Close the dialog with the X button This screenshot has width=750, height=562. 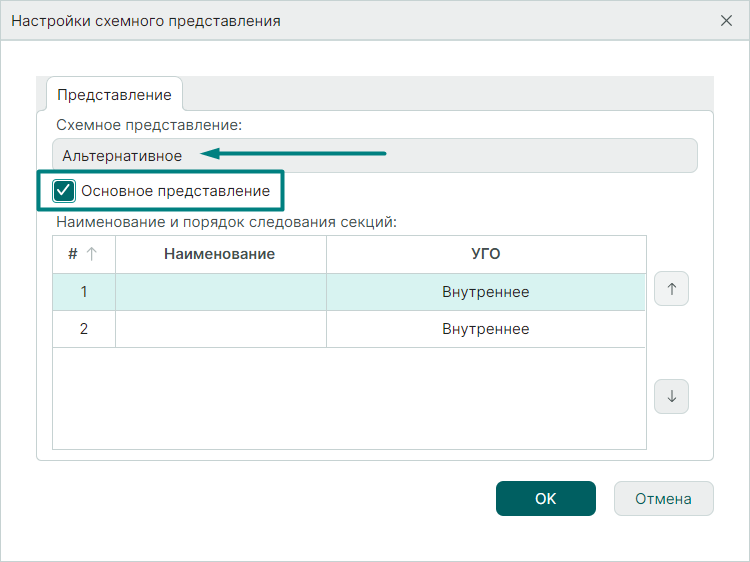pos(726,20)
